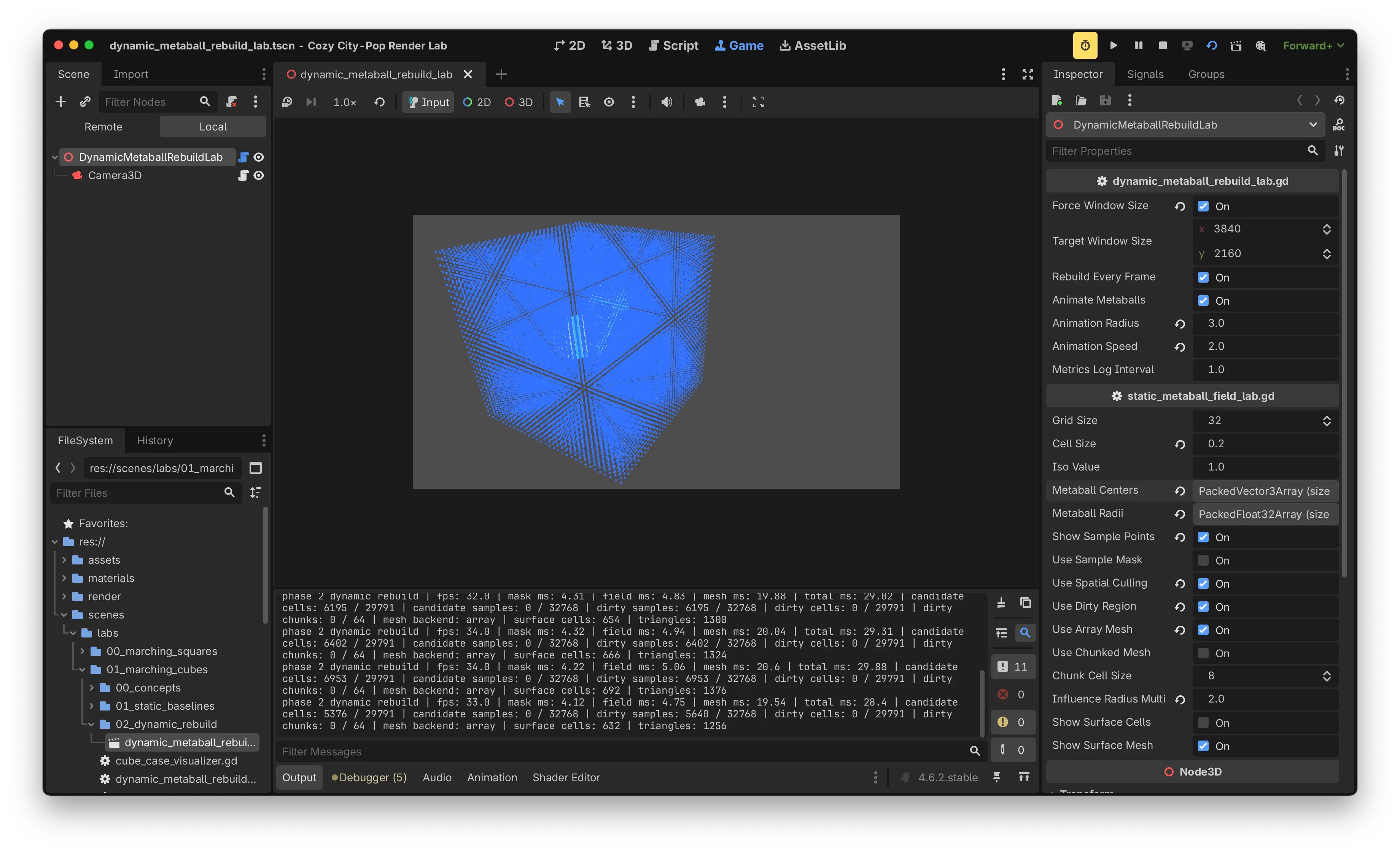Adjust the Grid Size stepper arrows
1400x852 pixels.
1327,421
